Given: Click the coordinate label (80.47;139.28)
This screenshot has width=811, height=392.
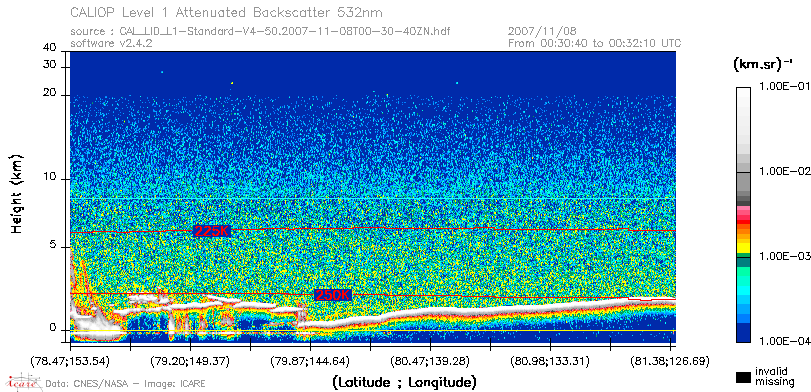Looking at the screenshot, I should point(430,360).
